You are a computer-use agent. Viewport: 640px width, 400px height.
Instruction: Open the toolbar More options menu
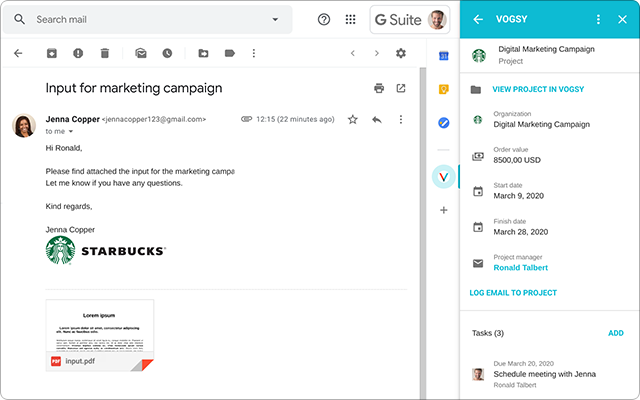pos(254,53)
